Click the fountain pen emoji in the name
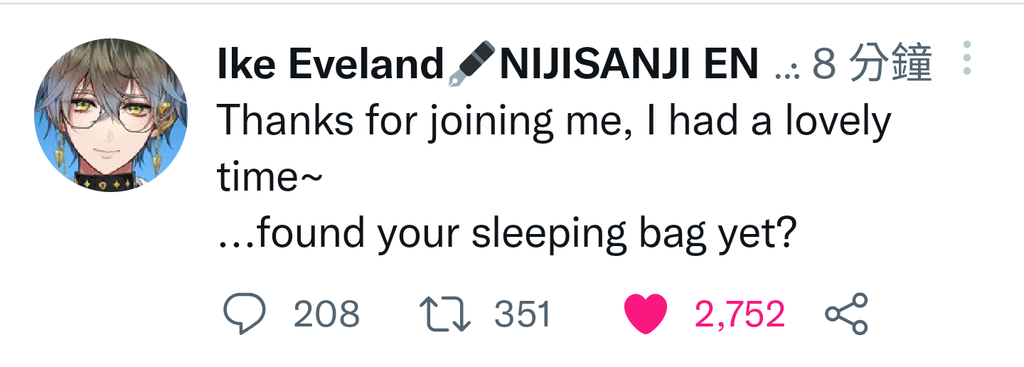Screen dimensions: 1024x367 [x=472, y=64]
